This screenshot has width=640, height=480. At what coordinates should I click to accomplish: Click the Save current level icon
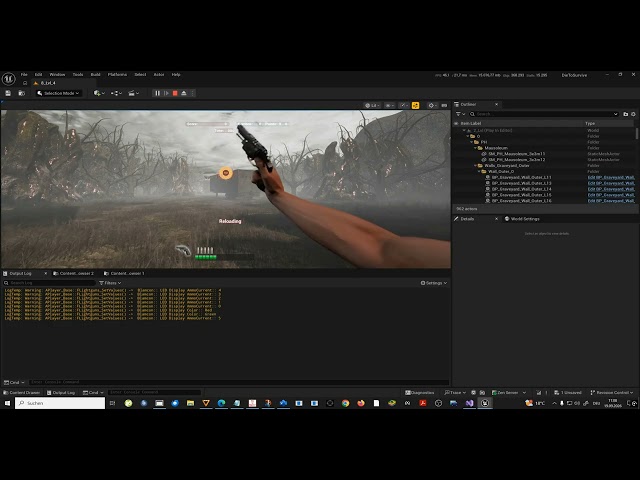point(8,93)
